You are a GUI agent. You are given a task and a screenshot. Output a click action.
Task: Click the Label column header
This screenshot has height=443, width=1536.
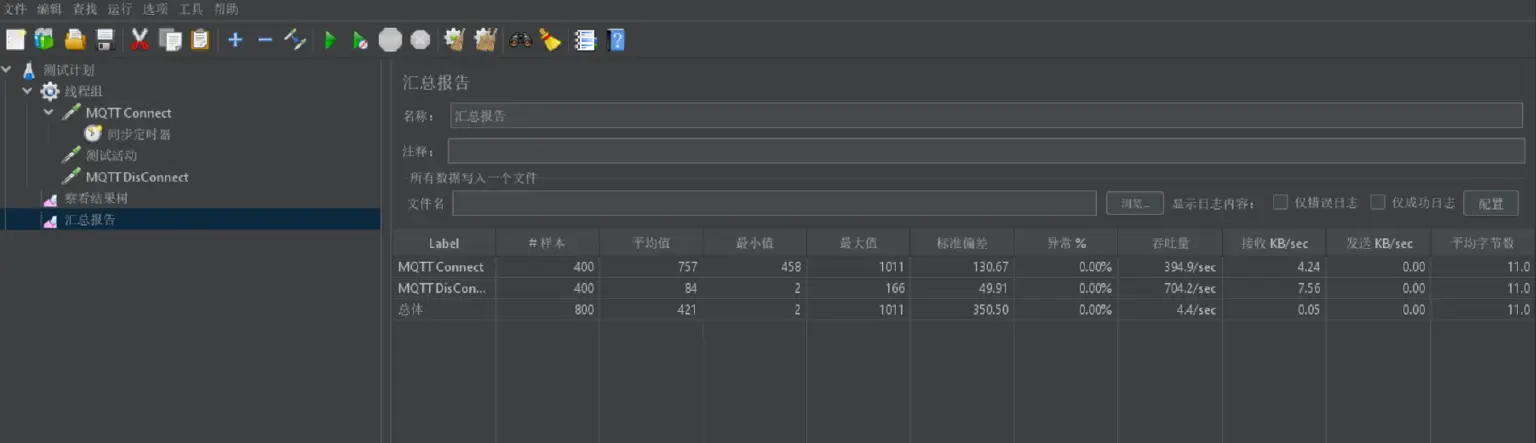pyautogui.click(x=444, y=243)
